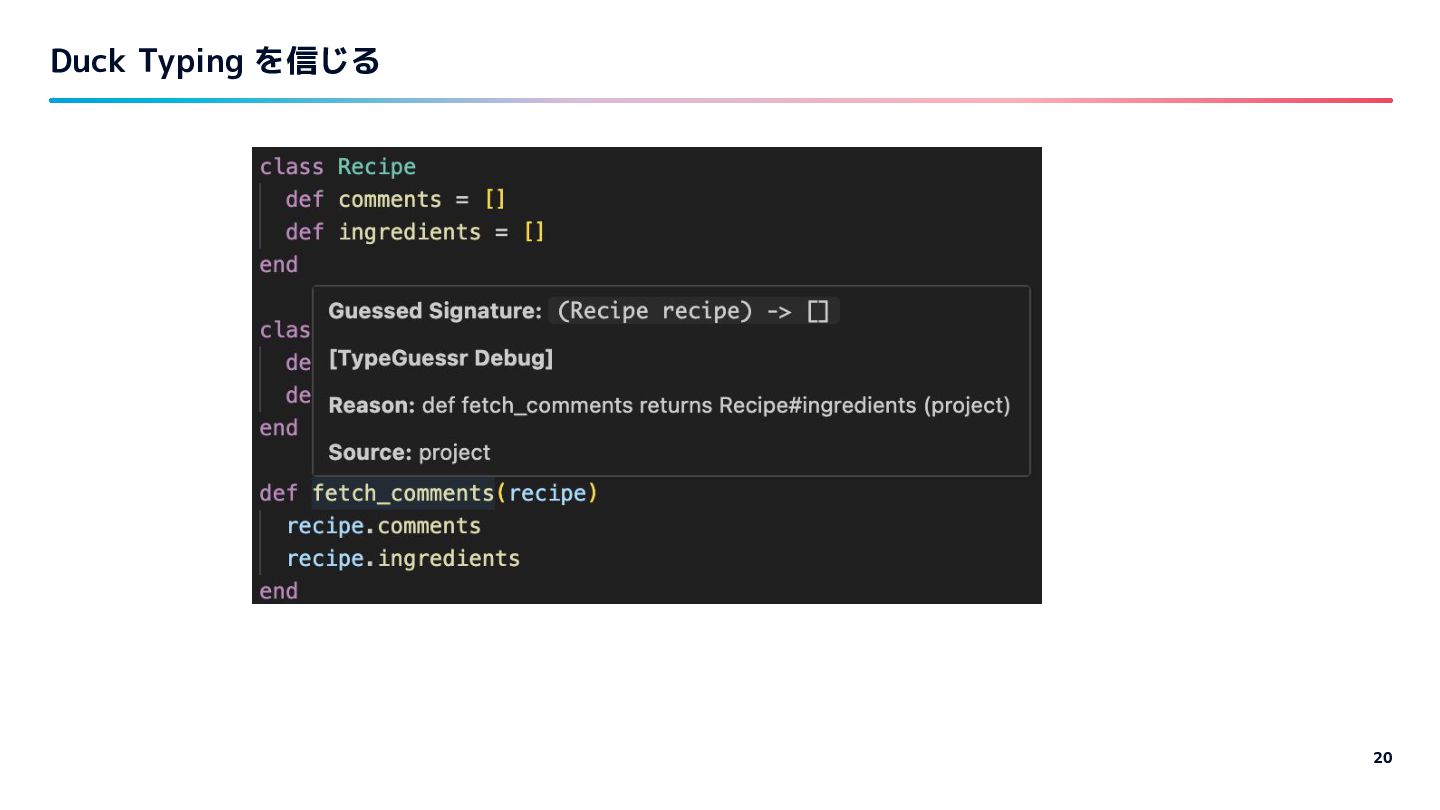Click the "(Recipe recipe) -> []" signature code
The height and width of the screenshot is (810, 1440).
coord(692,311)
